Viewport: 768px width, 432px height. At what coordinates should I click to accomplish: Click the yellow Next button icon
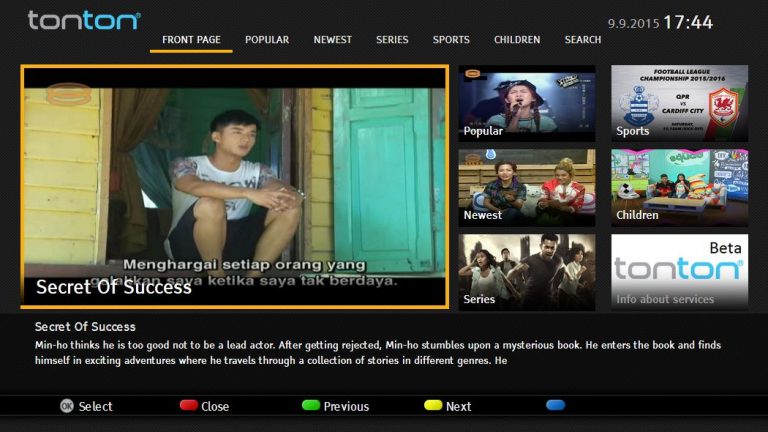(x=433, y=405)
